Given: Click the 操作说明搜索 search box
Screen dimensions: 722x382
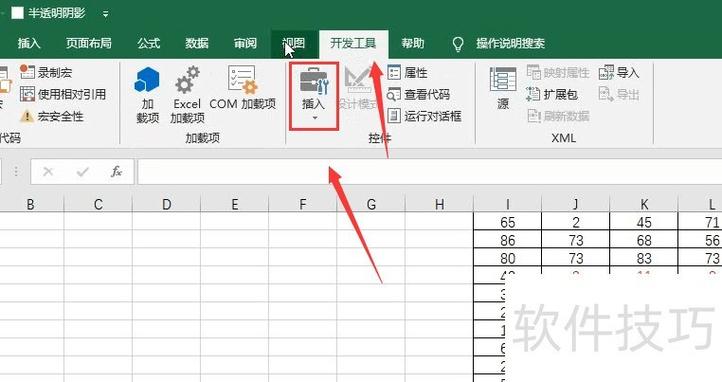Looking at the screenshot, I should click(x=511, y=43).
